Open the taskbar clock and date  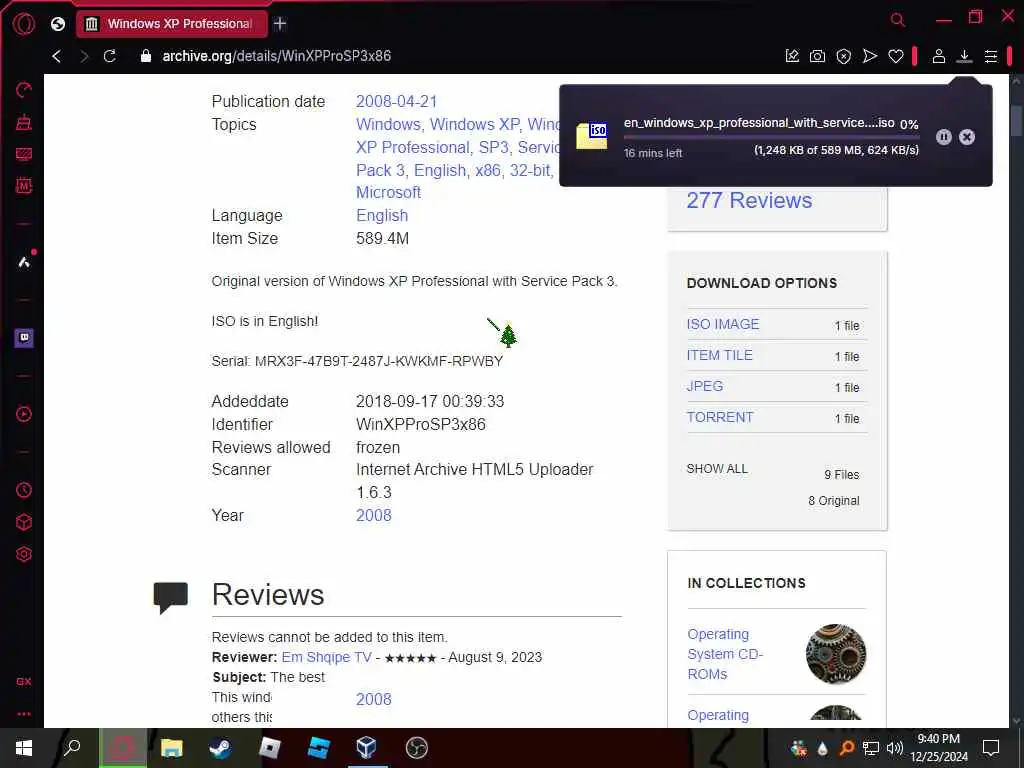coord(938,748)
